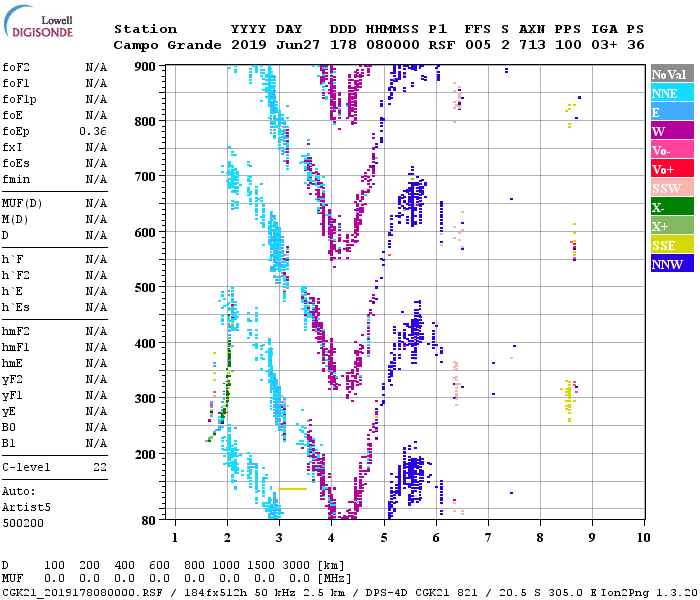Click the 500200 version number
Viewport: 700px width, 600px height.
click(23, 524)
